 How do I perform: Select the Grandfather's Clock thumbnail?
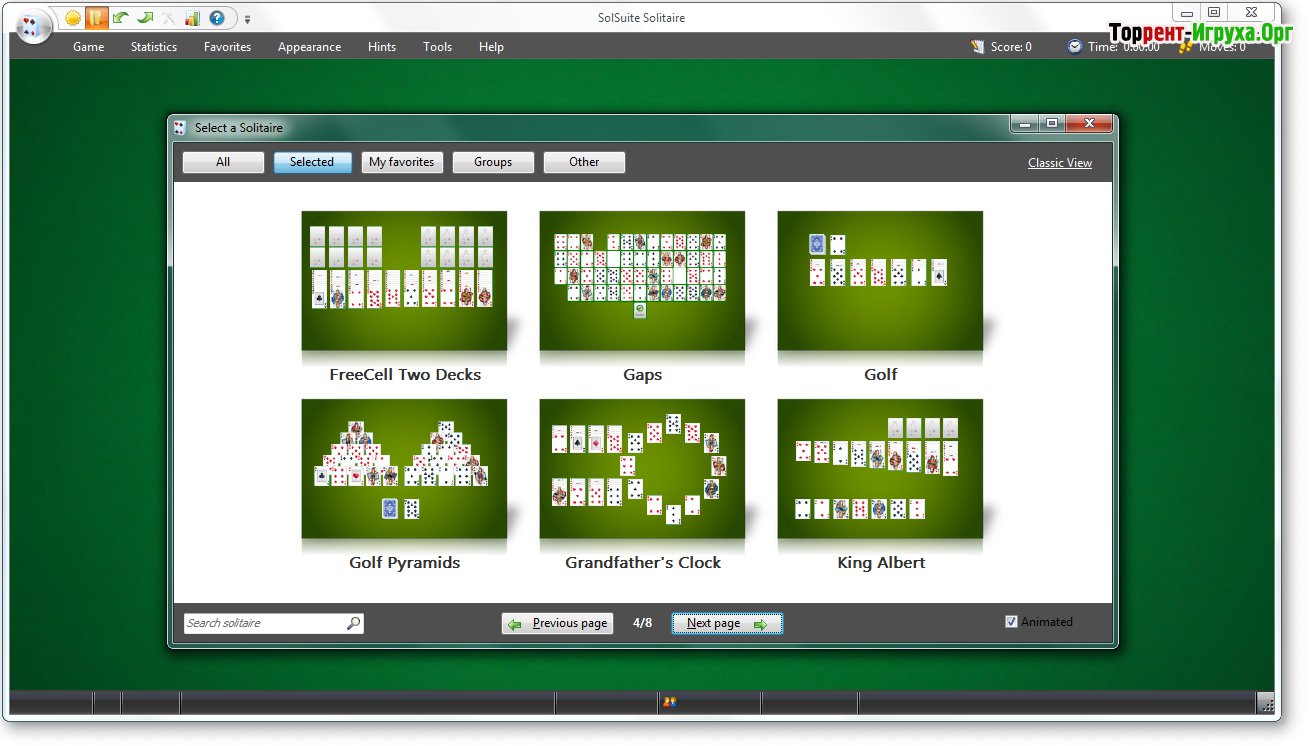tap(642, 469)
